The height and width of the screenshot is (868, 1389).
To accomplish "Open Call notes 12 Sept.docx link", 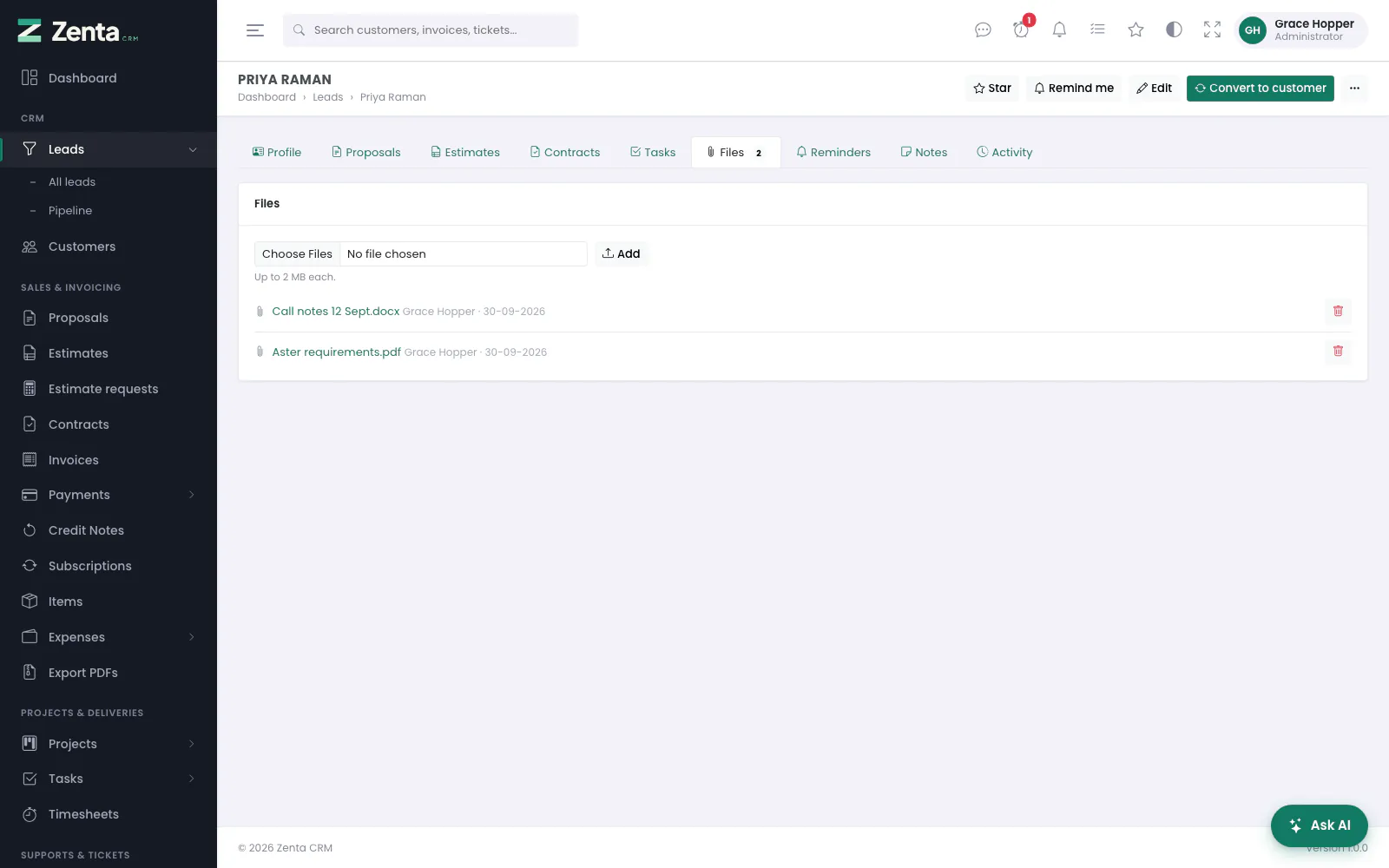I will click(x=336, y=311).
